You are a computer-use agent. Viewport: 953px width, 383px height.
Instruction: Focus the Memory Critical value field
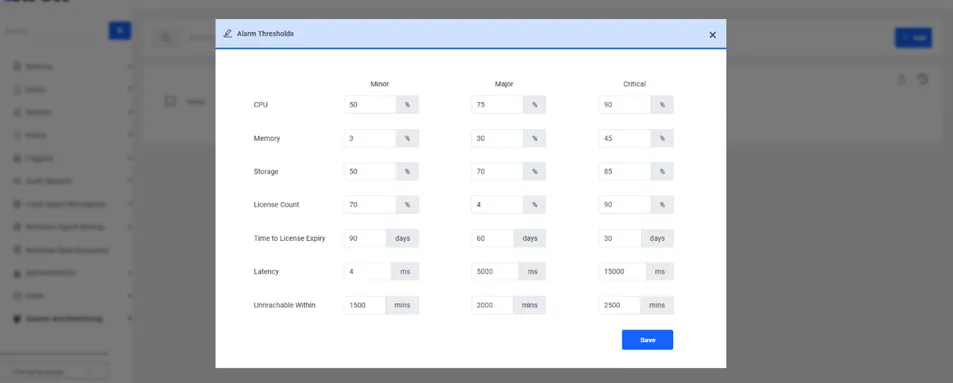point(625,138)
